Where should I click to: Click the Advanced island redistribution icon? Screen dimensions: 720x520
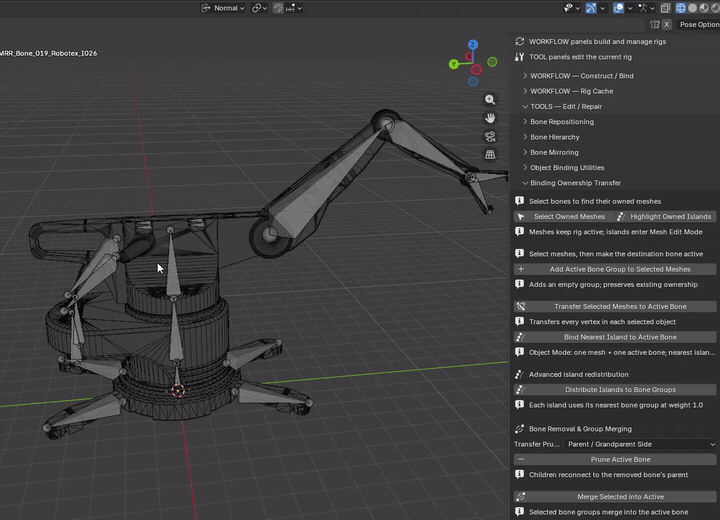point(519,374)
